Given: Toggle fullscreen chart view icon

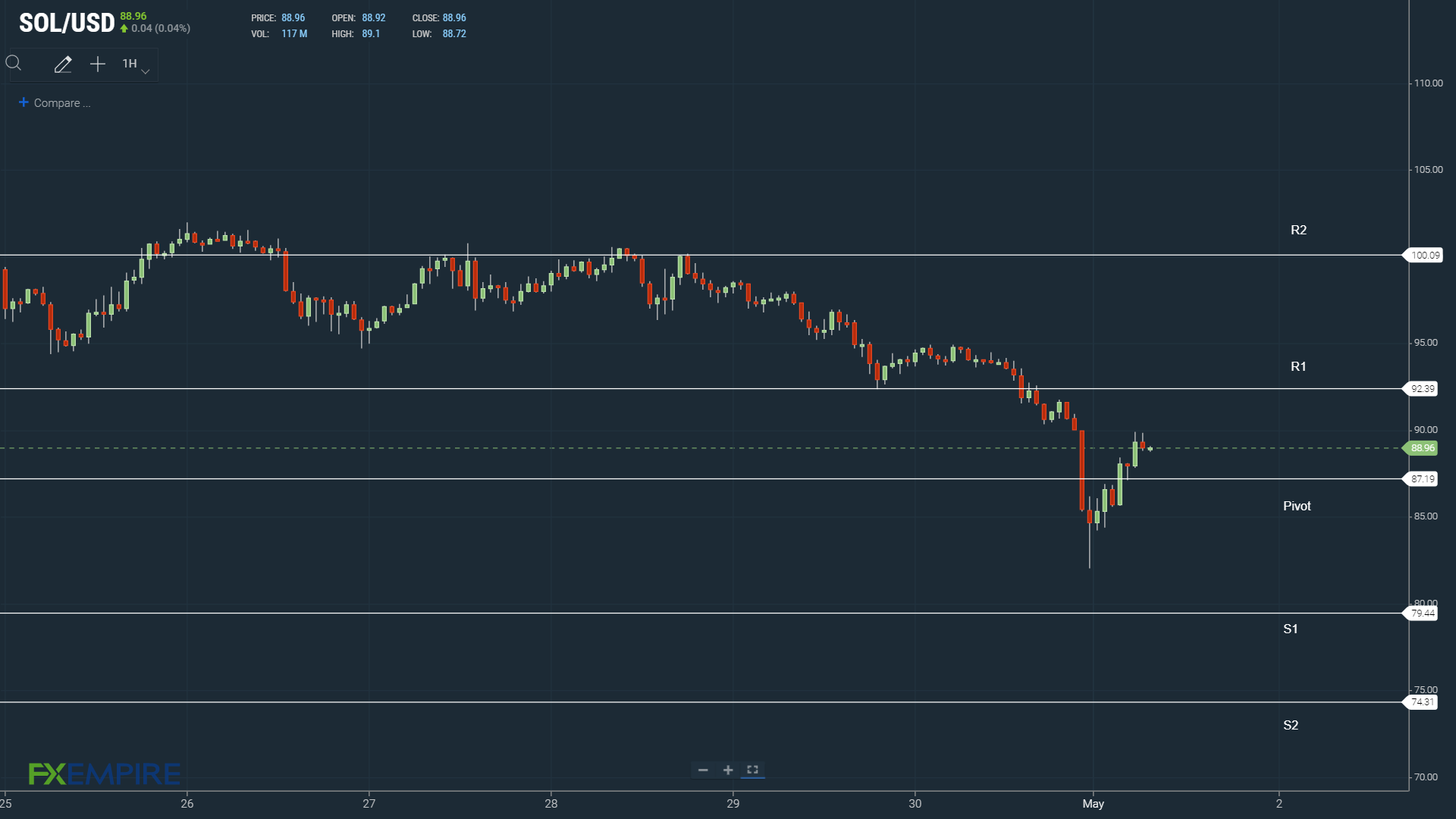Looking at the screenshot, I should click(x=753, y=770).
